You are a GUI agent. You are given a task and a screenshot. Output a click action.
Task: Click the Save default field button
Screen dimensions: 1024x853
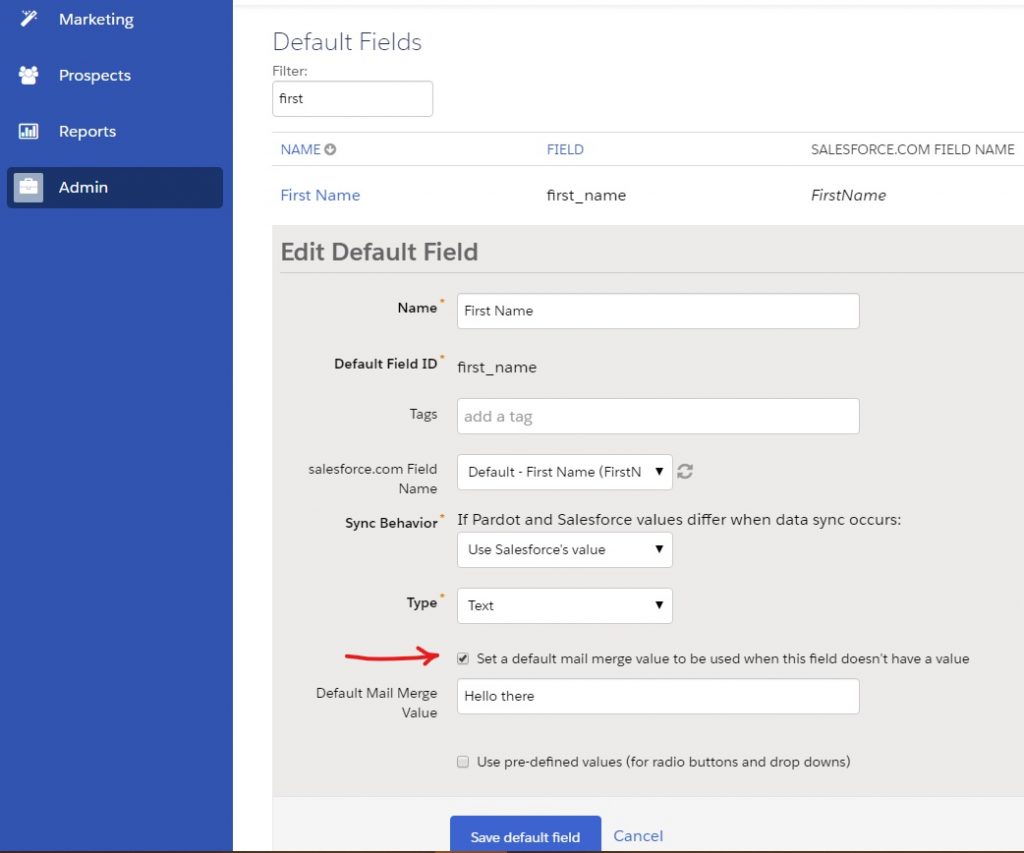(525, 836)
